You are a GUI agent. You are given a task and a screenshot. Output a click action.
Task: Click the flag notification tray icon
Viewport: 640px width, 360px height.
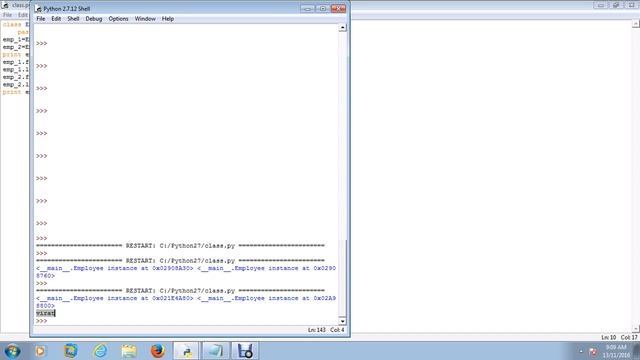593,351
